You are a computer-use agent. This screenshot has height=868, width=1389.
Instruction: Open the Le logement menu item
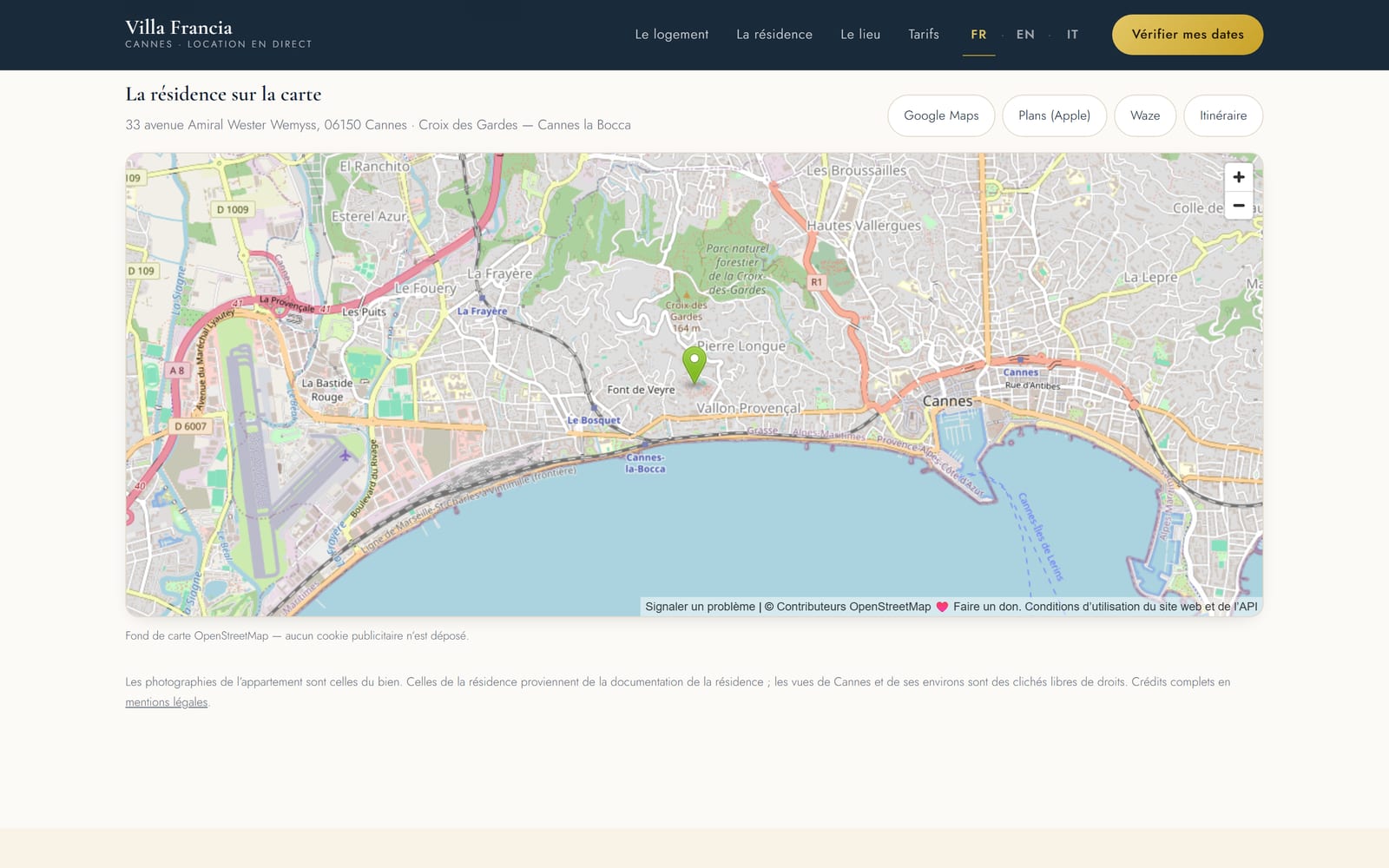[x=672, y=35]
